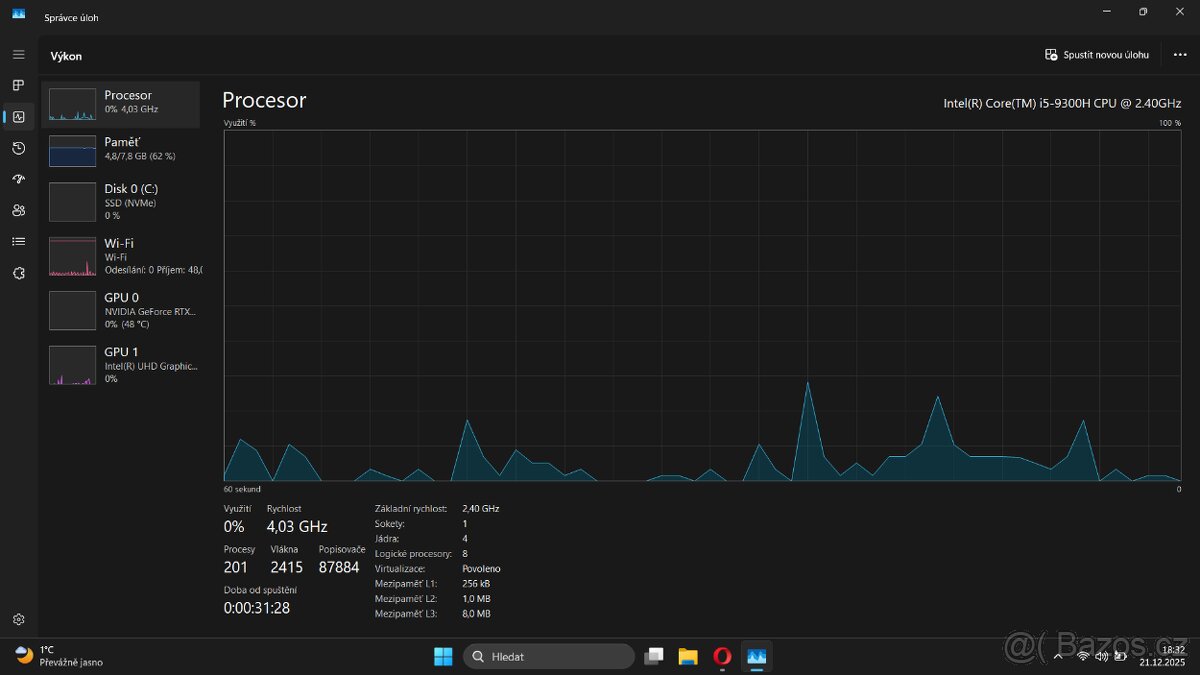Go to the Users page icon

(18, 210)
